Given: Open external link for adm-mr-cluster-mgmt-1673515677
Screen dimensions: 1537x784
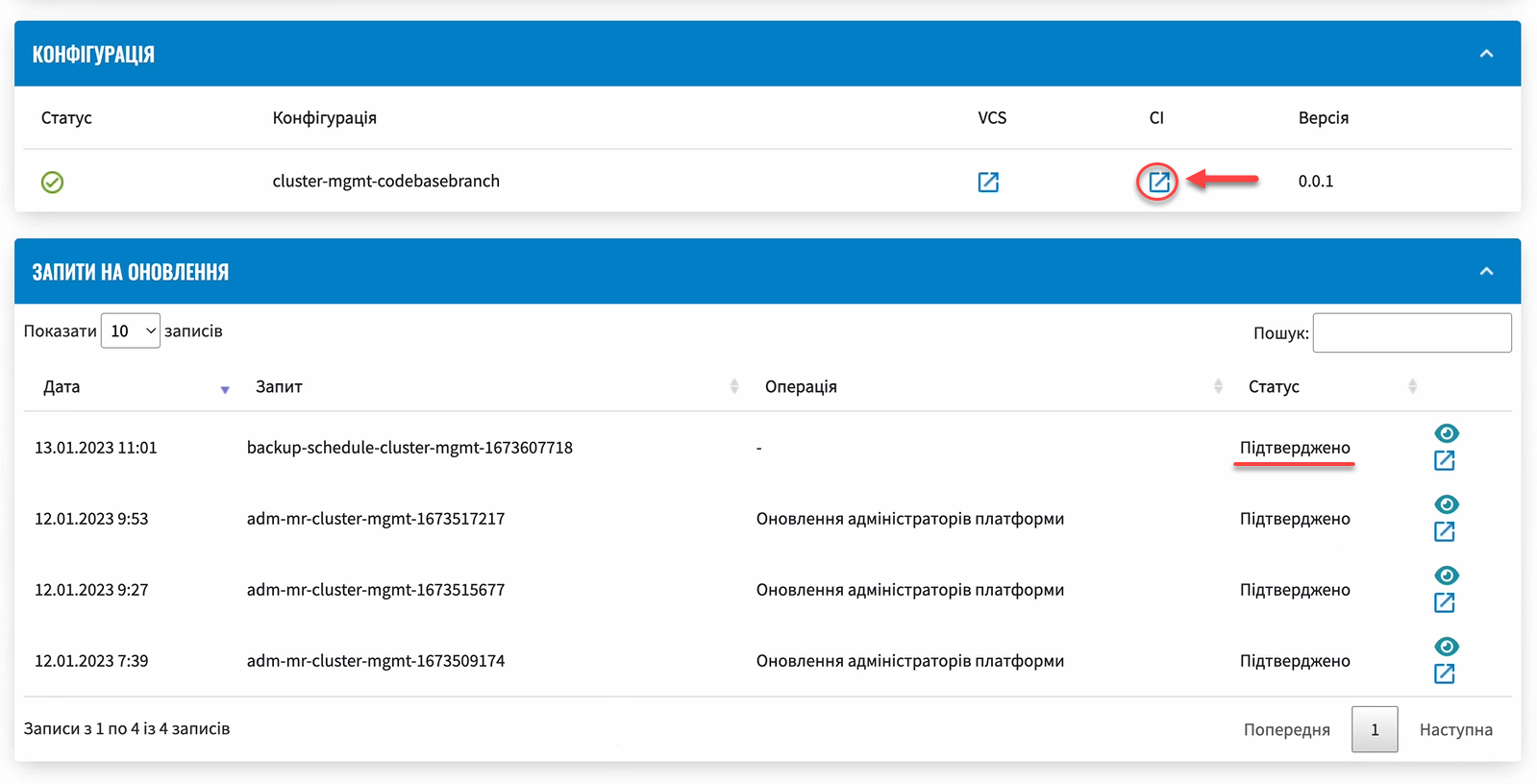Looking at the screenshot, I should tap(1445, 602).
